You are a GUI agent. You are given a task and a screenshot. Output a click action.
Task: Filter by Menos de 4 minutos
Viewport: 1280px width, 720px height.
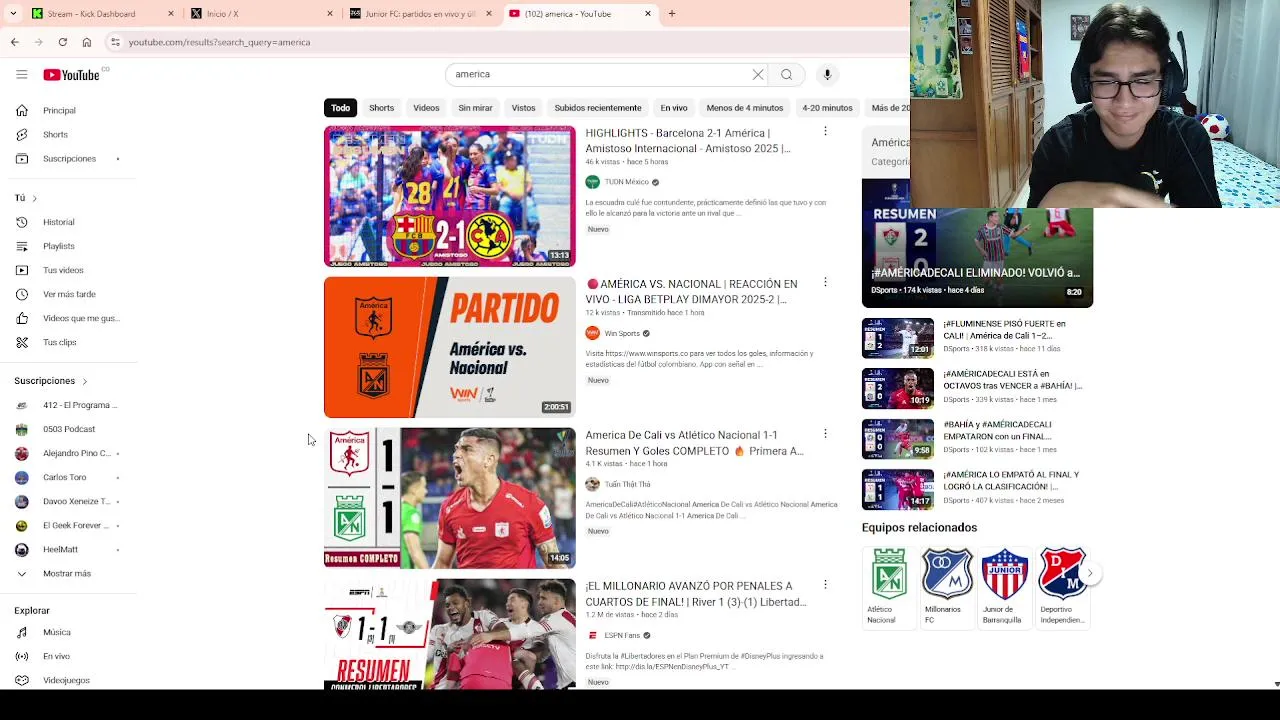coord(745,108)
